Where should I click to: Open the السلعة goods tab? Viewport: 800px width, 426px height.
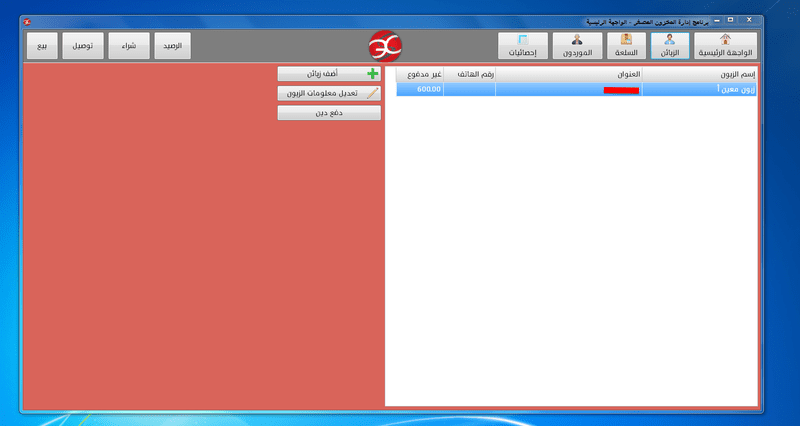626,46
